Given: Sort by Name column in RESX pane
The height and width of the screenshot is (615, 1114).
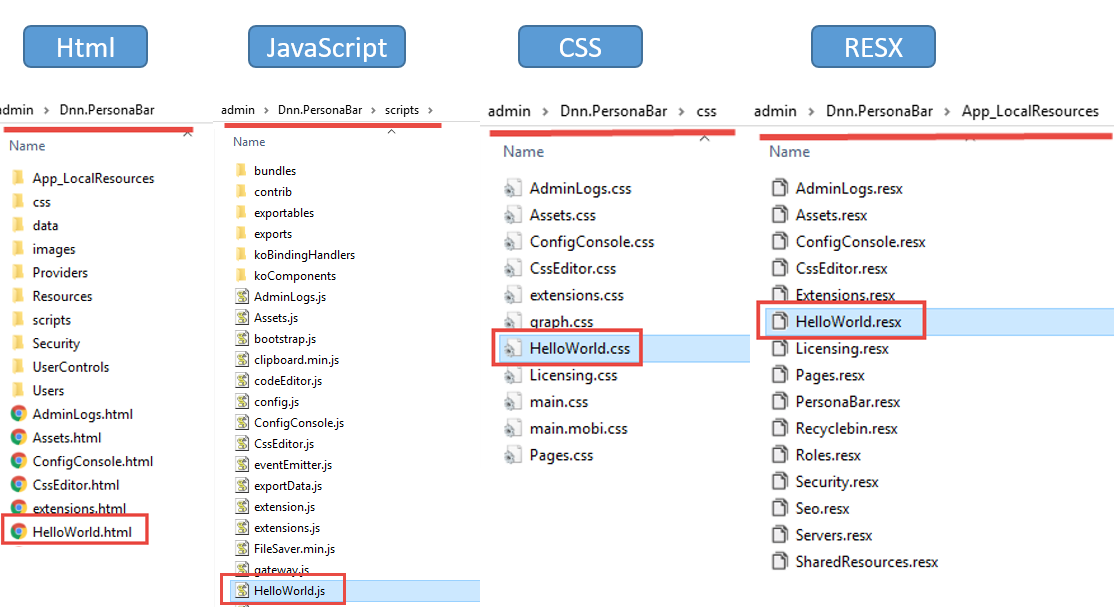Looking at the screenshot, I should pyautogui.click(x=789, y=151).
